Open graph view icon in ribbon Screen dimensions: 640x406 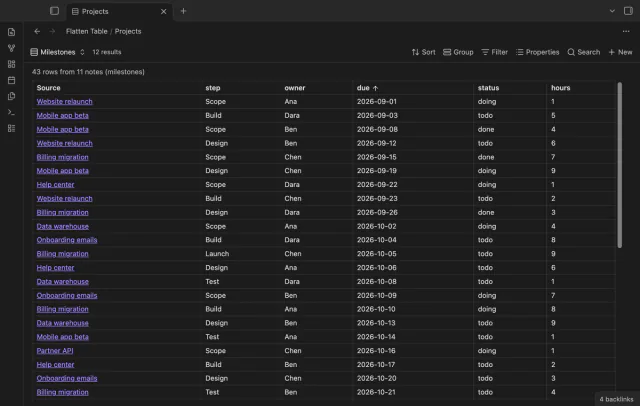coord(11,48)
